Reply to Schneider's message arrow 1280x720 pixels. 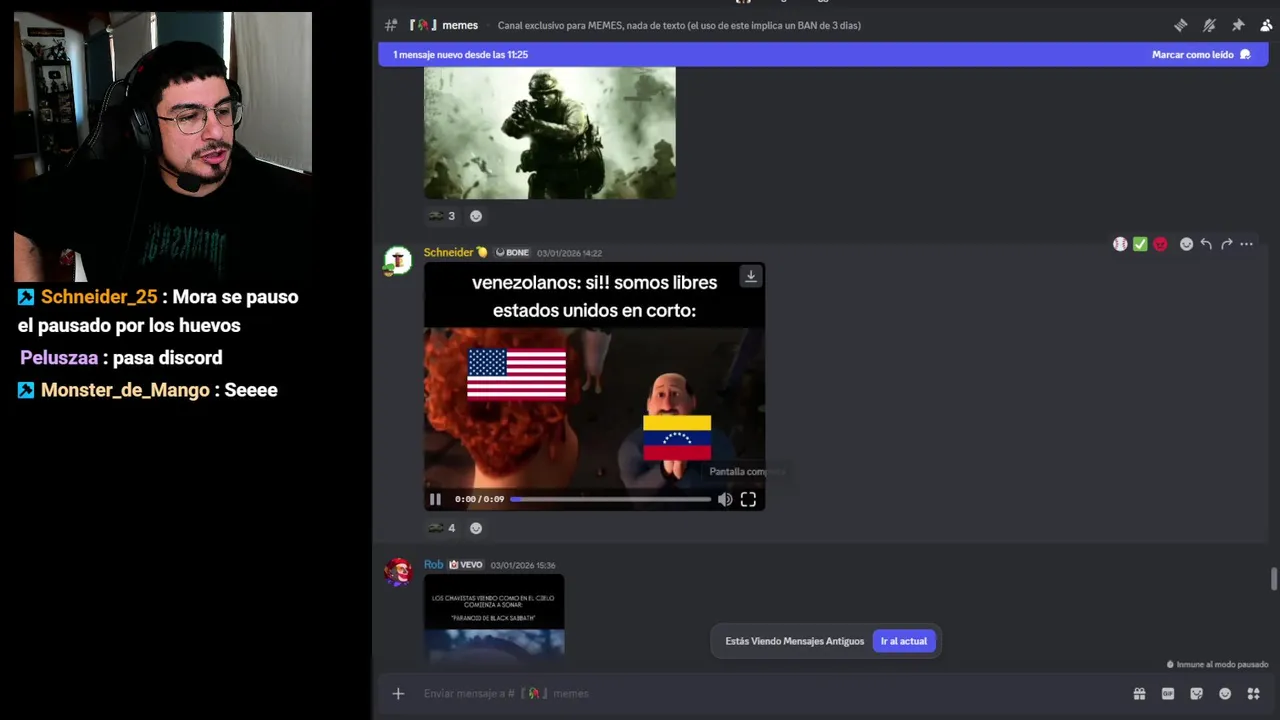(1206, 244)
